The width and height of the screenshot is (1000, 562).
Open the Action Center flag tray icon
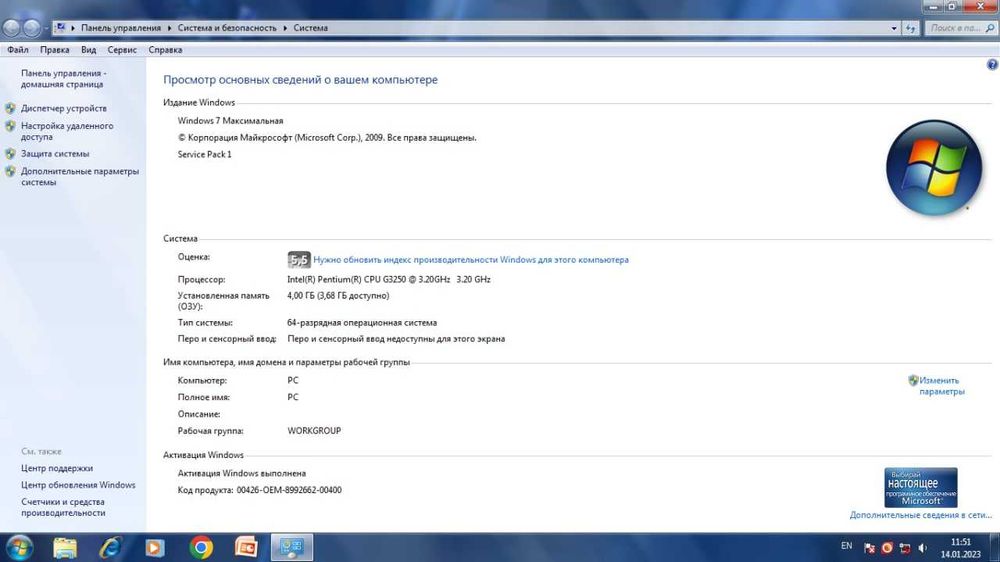[869, 548]
